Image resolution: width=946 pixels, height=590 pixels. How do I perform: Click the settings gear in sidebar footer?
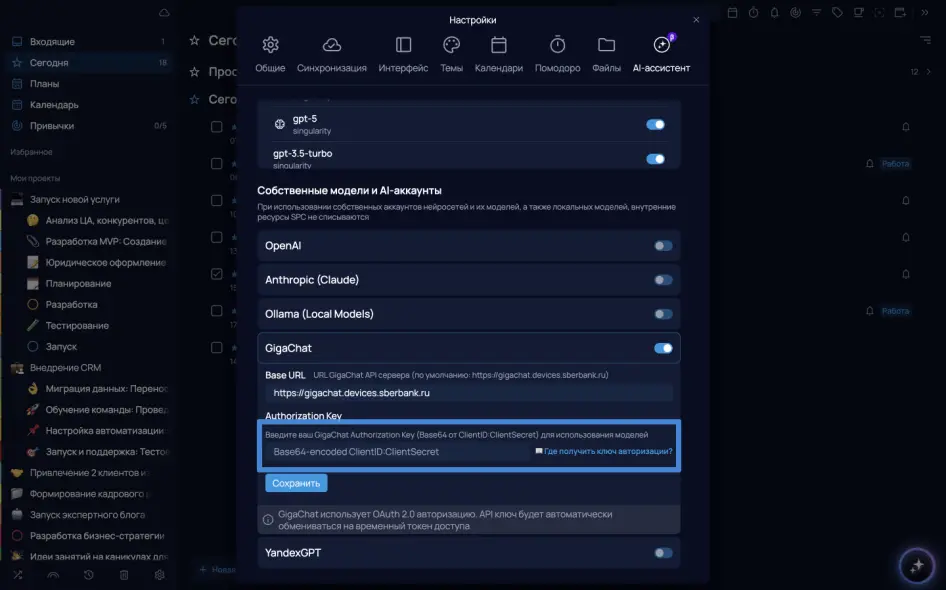click(x=159, y=575)
